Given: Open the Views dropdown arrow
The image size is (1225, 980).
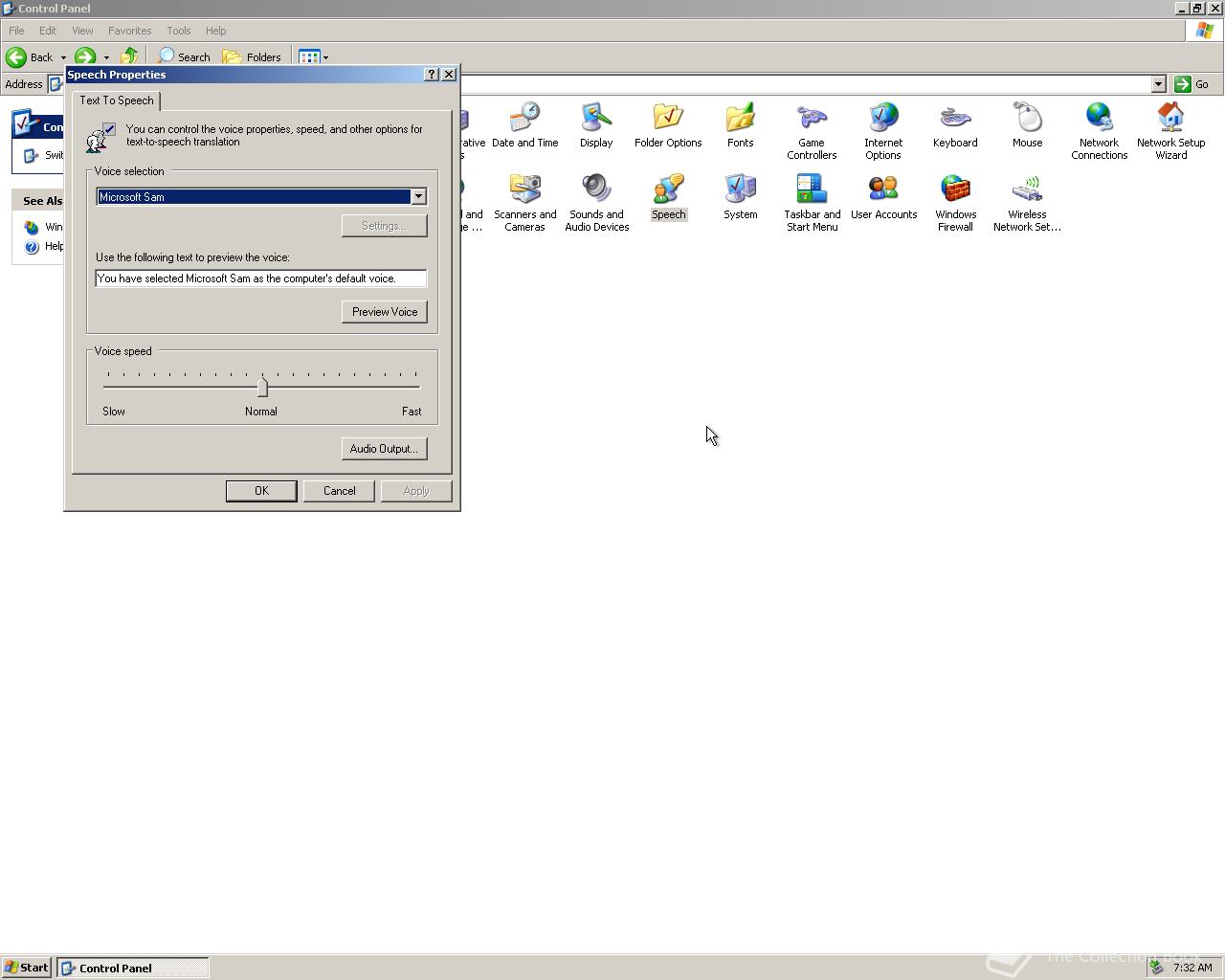Looking at the screenshot, I should click(325, 57).
